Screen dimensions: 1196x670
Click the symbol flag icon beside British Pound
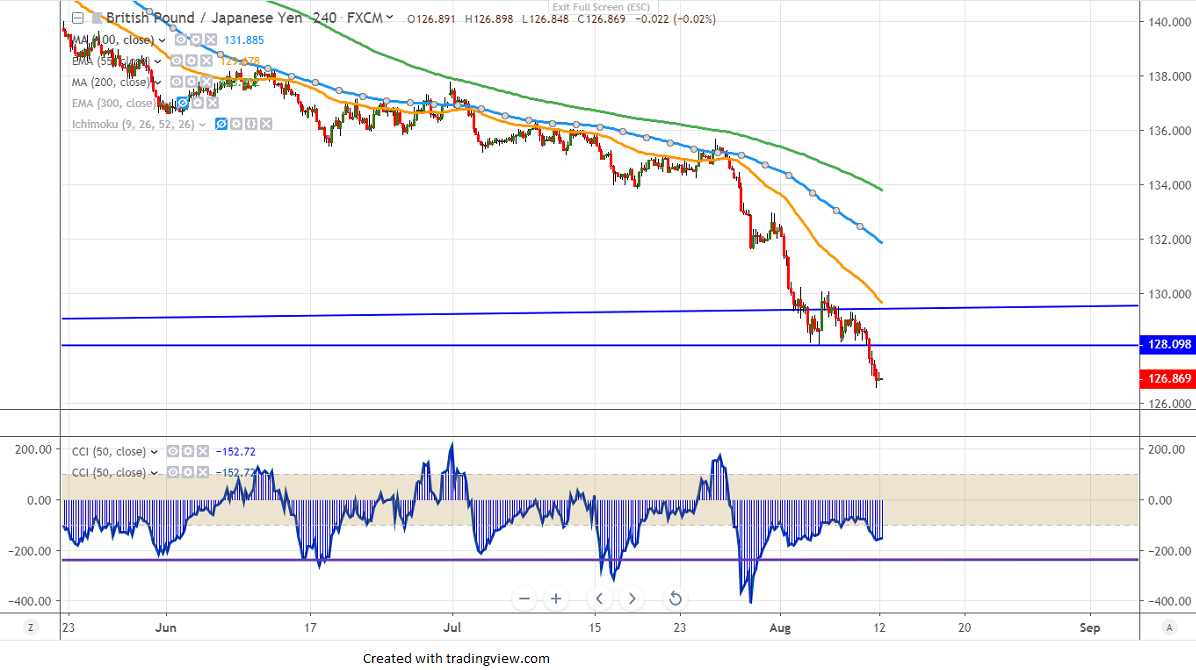pyautogui.click(x=97, y=18)
